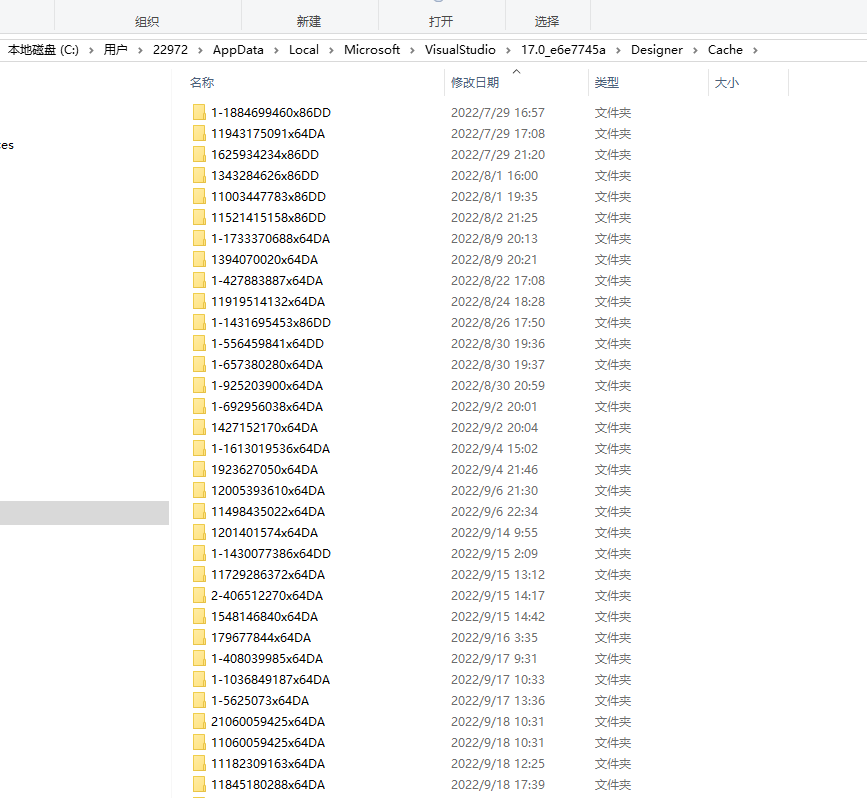Click folder icon of 1-692956038x64DA
Screen dimensions: 867x798
tap(199, 406)
